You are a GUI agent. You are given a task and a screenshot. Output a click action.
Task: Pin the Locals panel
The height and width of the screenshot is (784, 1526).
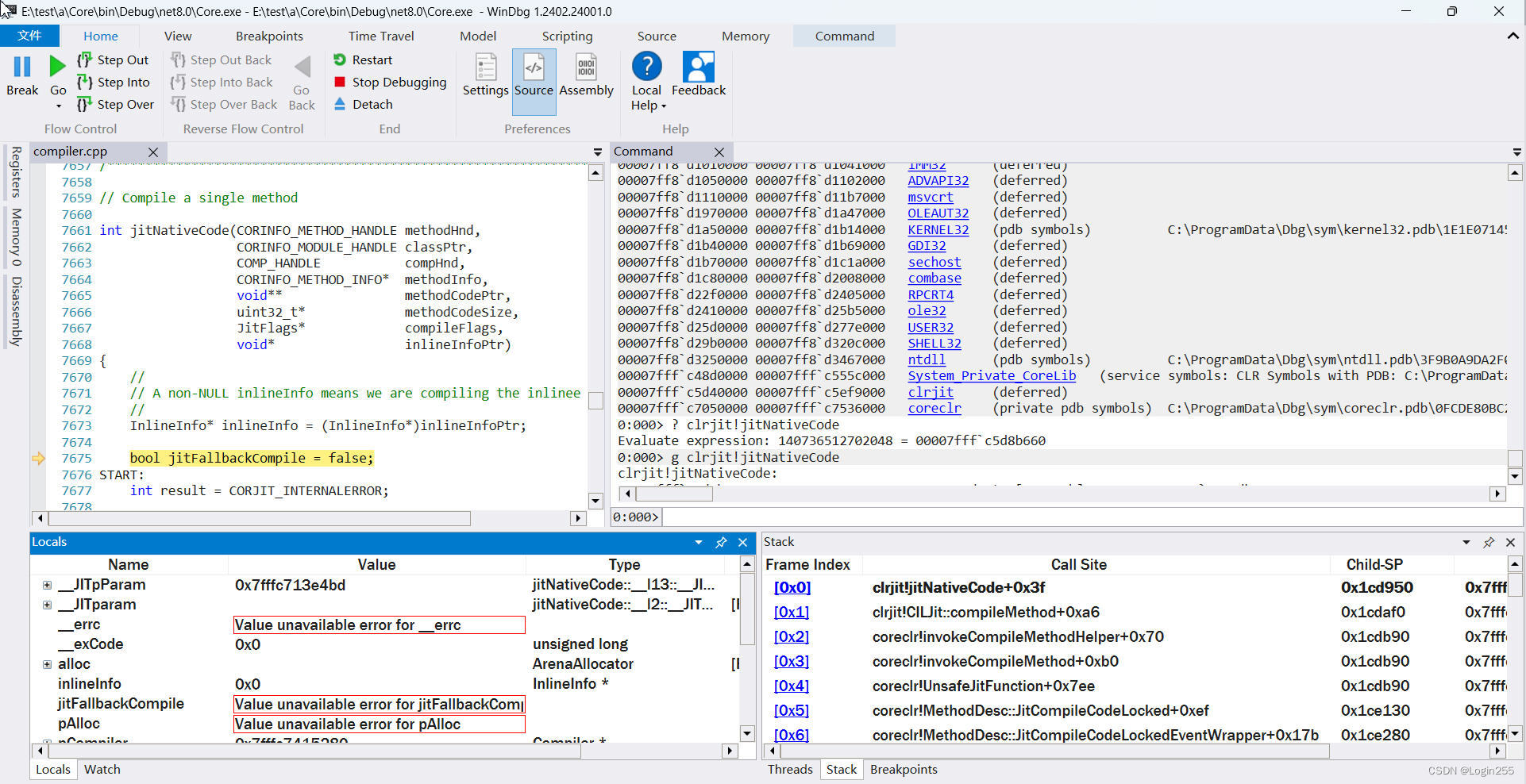721,542
